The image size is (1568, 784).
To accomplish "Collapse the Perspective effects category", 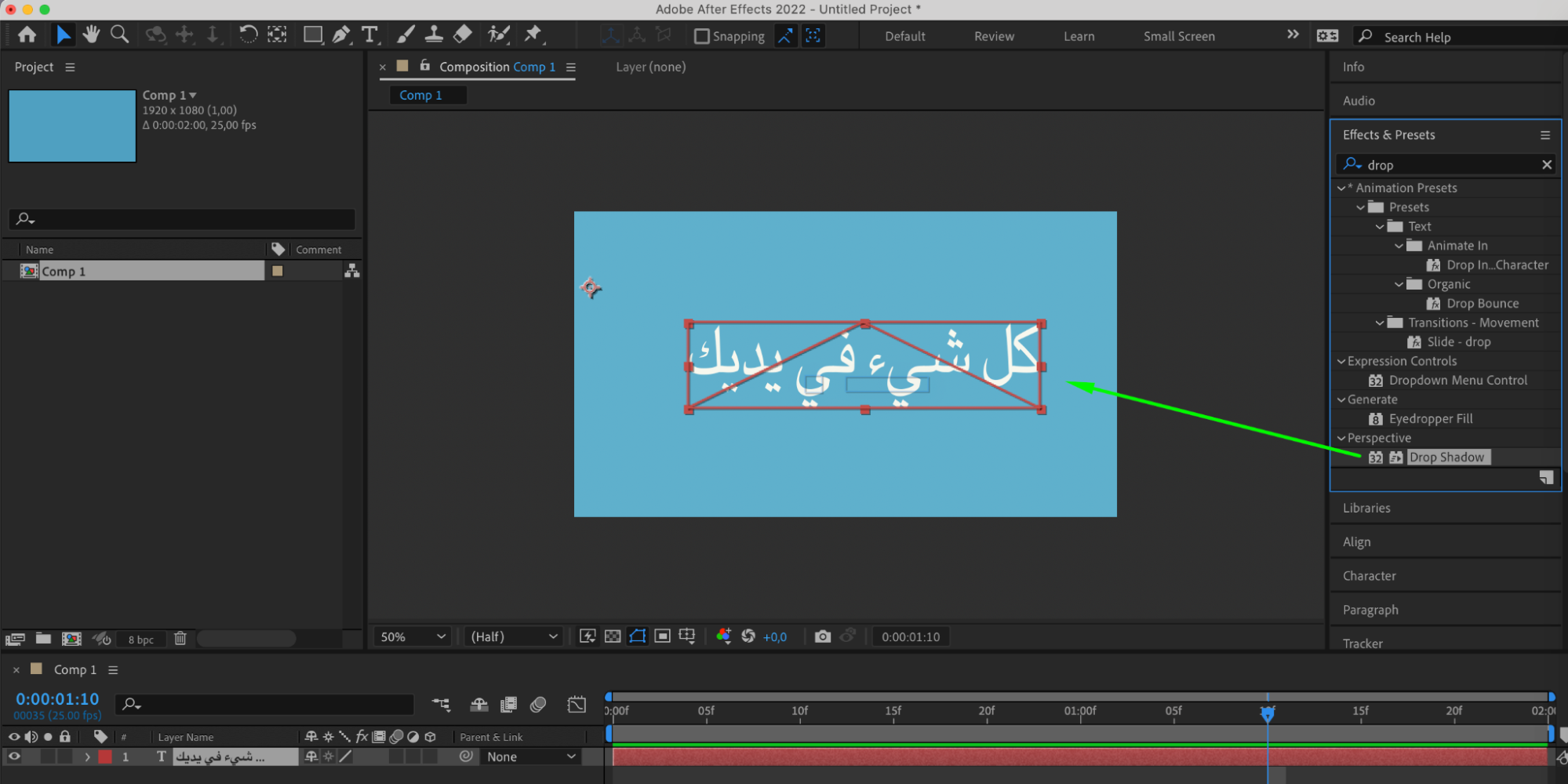I will pyautogui.click(x=1341, y=438).
